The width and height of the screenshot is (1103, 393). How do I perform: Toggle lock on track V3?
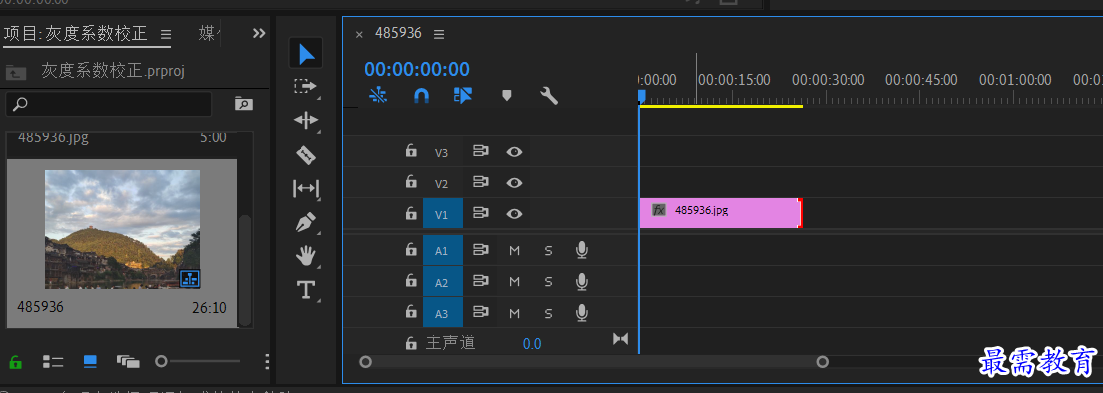pos(411,151)
